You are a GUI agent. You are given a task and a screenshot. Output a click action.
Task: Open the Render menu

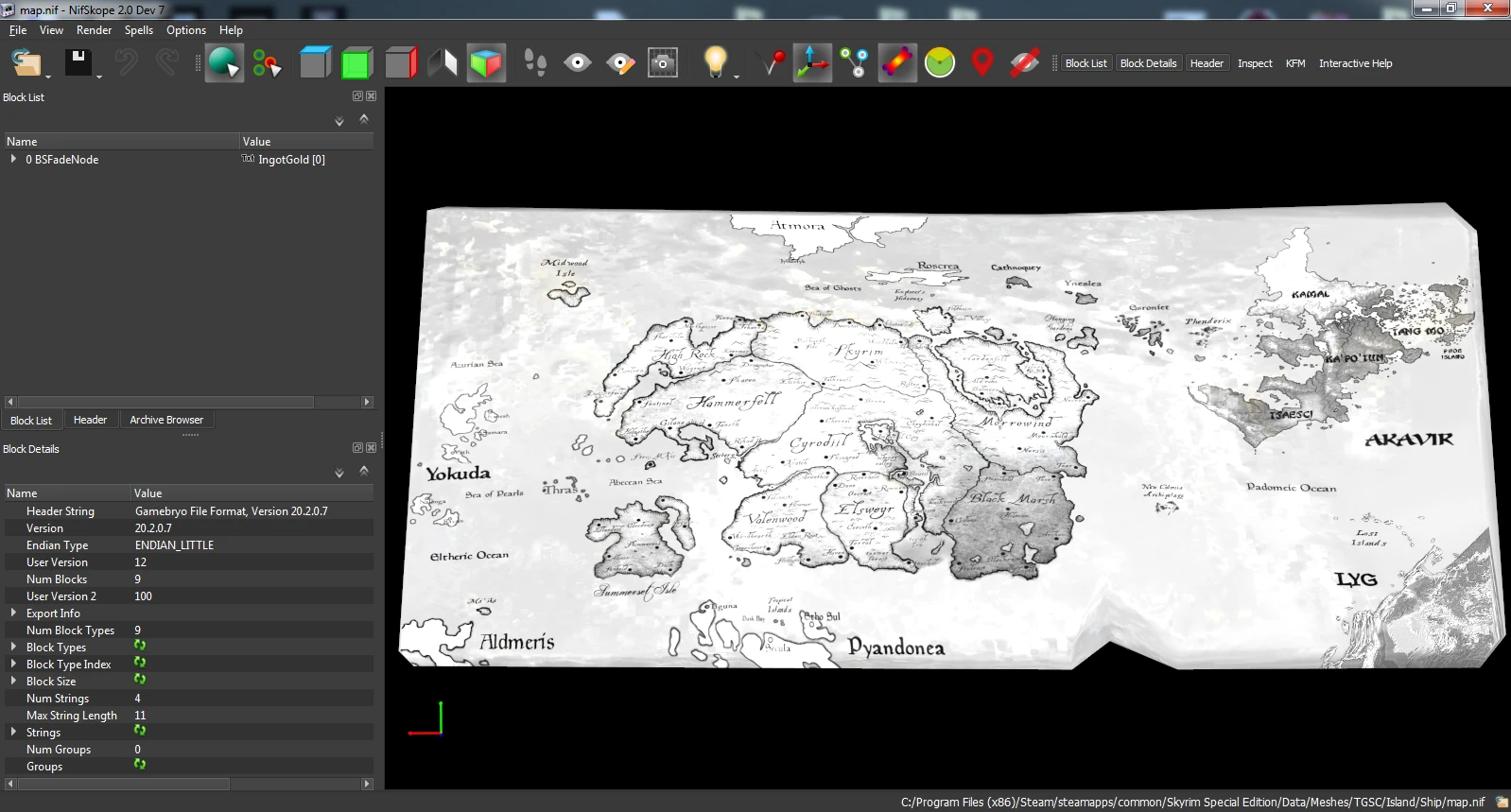point(94,30)
